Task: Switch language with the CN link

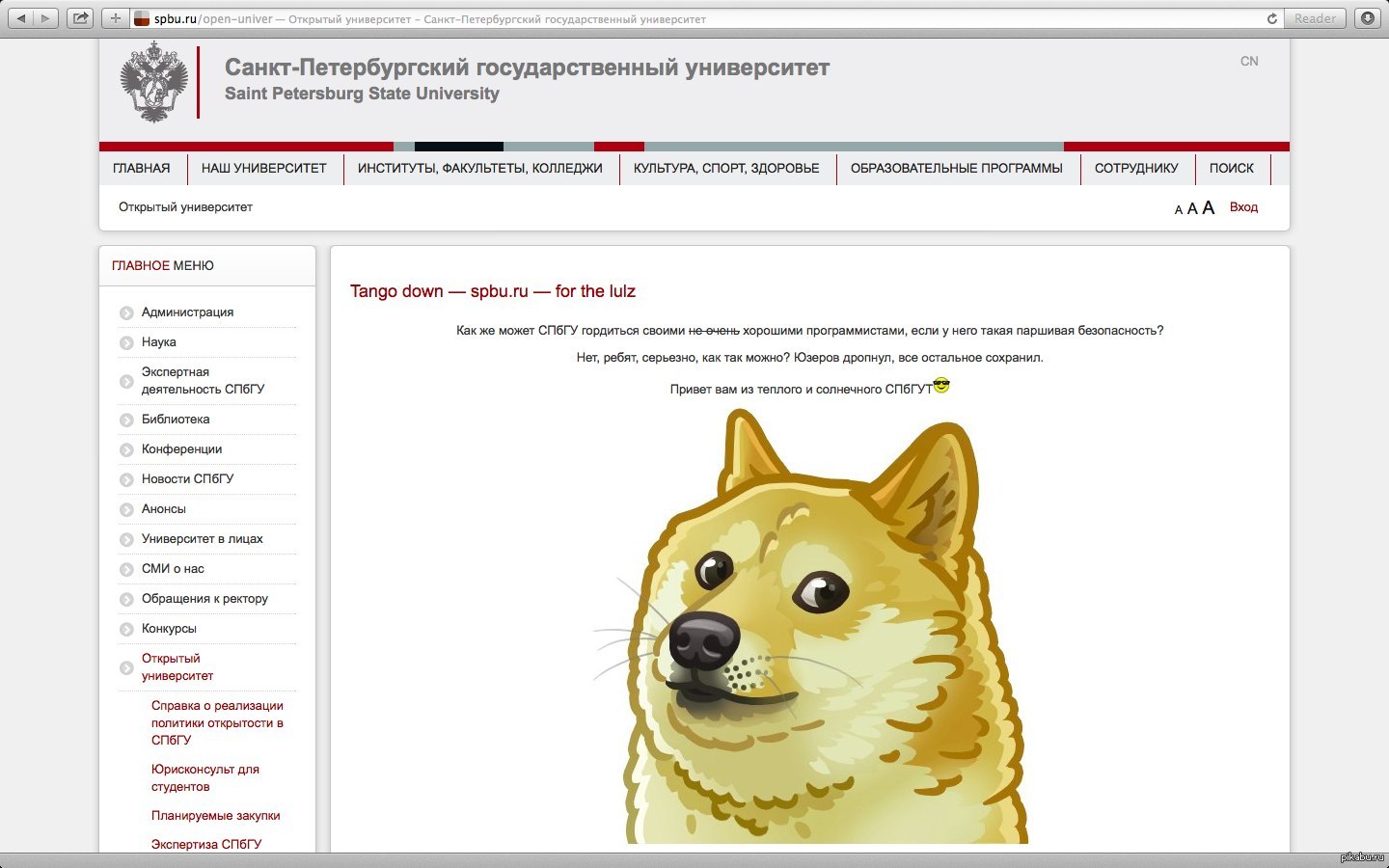Action: tap(1249, 61)
